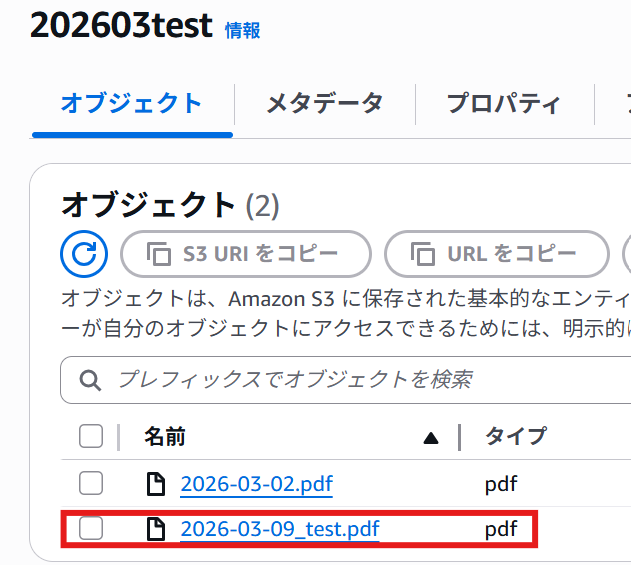This screenshot has width=631, height=565.
Task: Open the プロパティ tab
Action: [x=504, y=103]
